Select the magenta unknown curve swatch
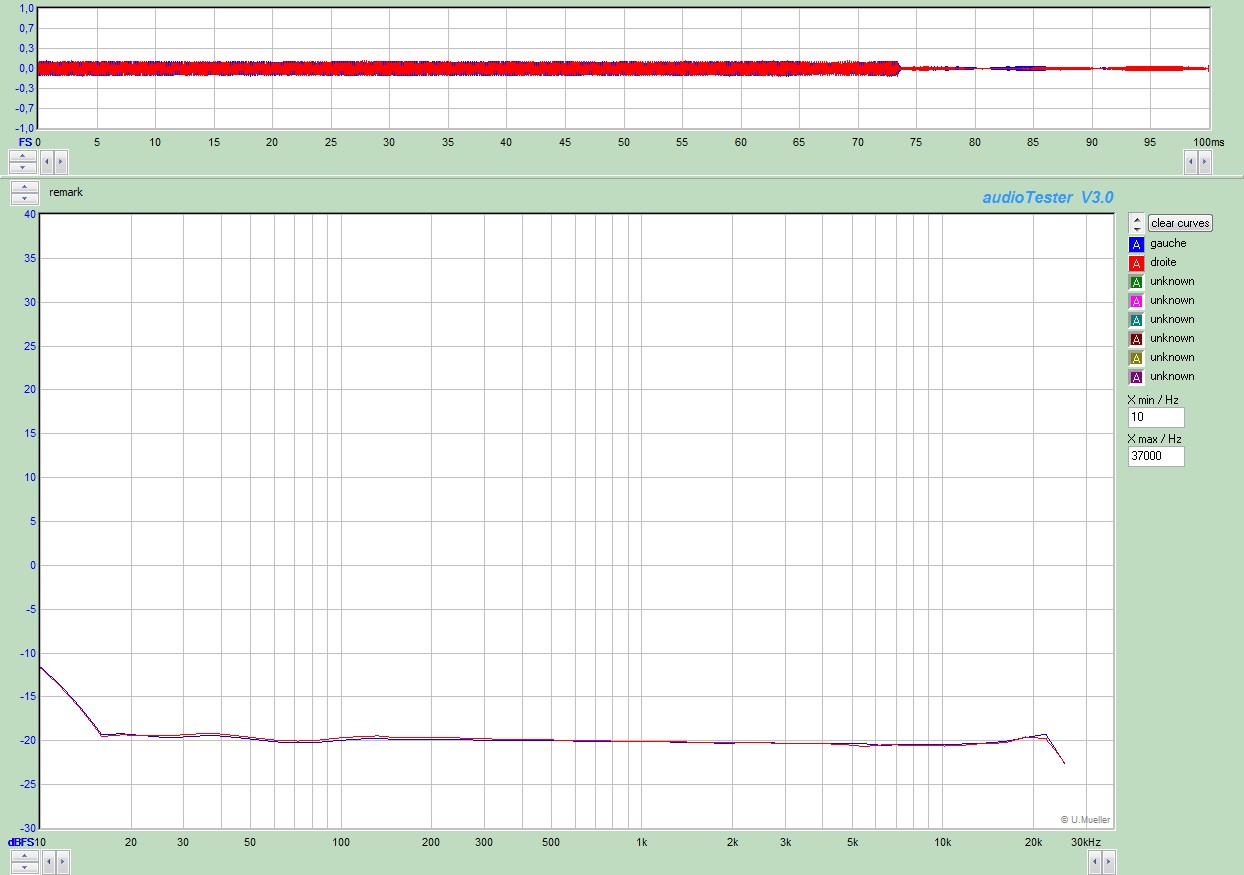This screenshot has width=1244, height=875. coord(1136,301)
